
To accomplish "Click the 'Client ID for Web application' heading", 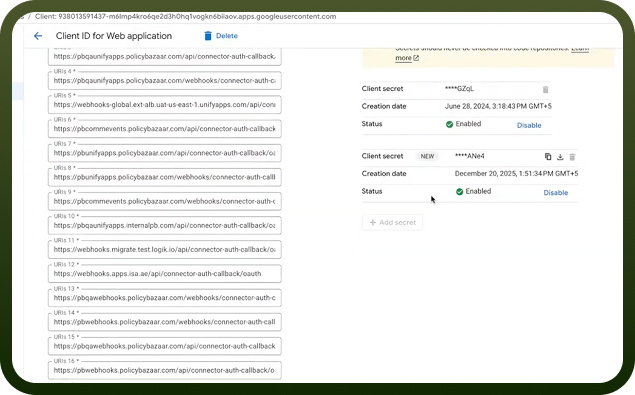I will point(114,36).
